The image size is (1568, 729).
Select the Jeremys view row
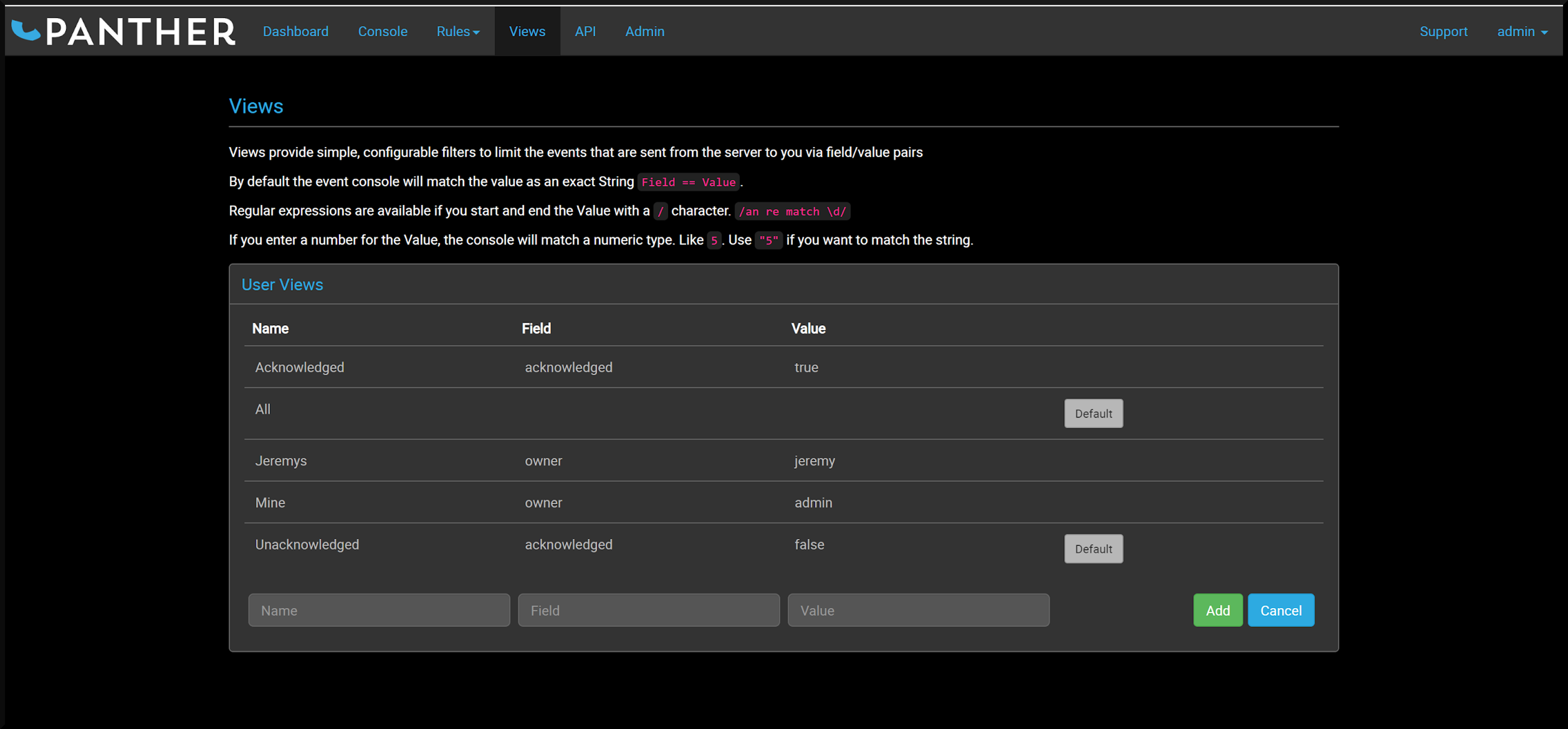784,461
